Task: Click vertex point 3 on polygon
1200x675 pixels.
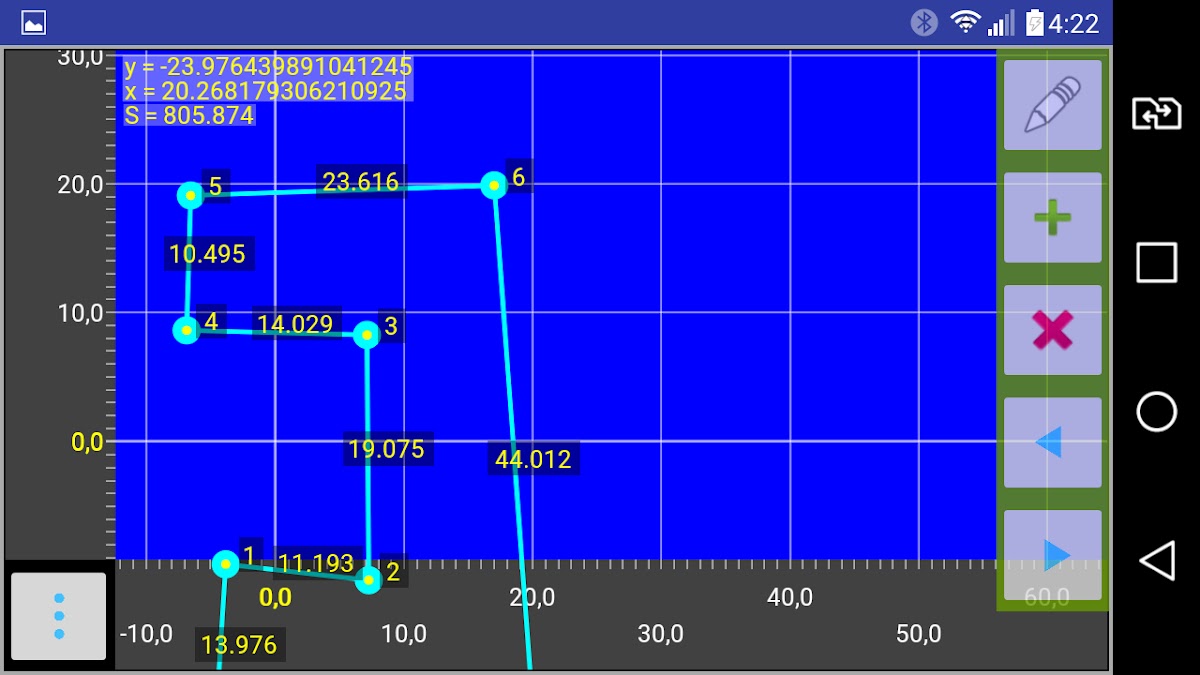Action: tap(367, 334)
